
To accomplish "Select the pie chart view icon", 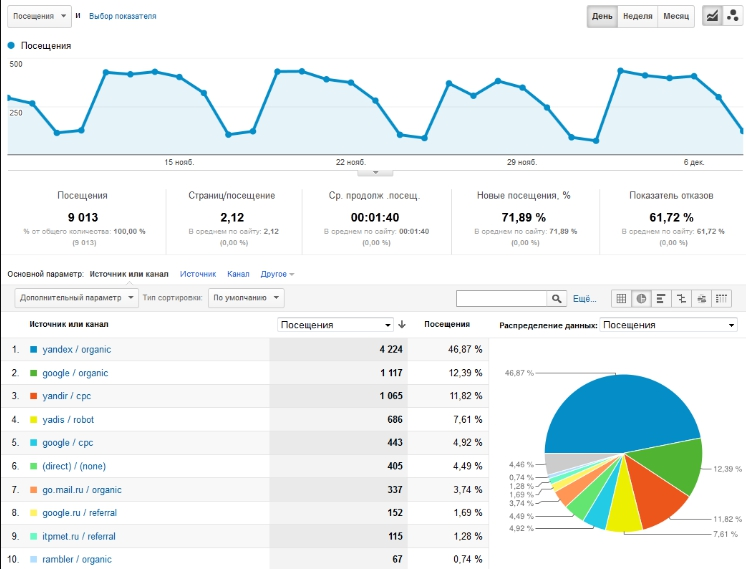I will (x=641, y=298).
